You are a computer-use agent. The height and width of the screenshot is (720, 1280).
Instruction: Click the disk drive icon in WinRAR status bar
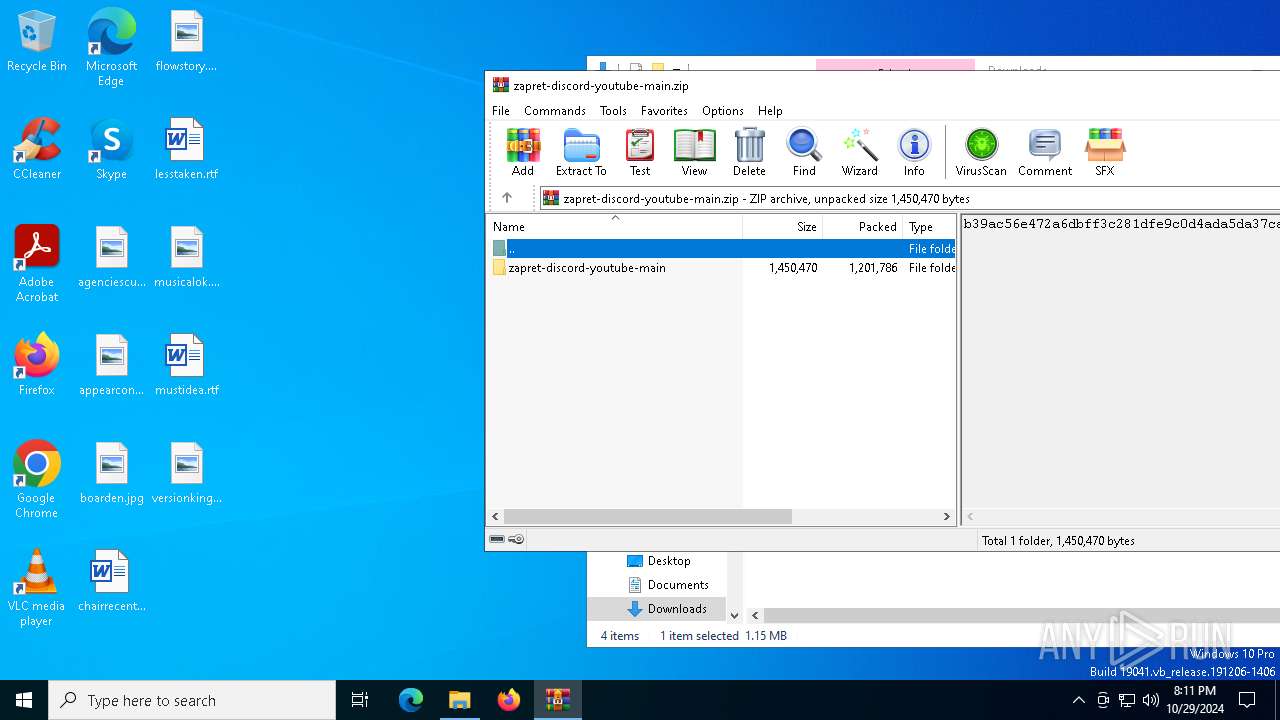pyautogui.click(x=497, y=539)
